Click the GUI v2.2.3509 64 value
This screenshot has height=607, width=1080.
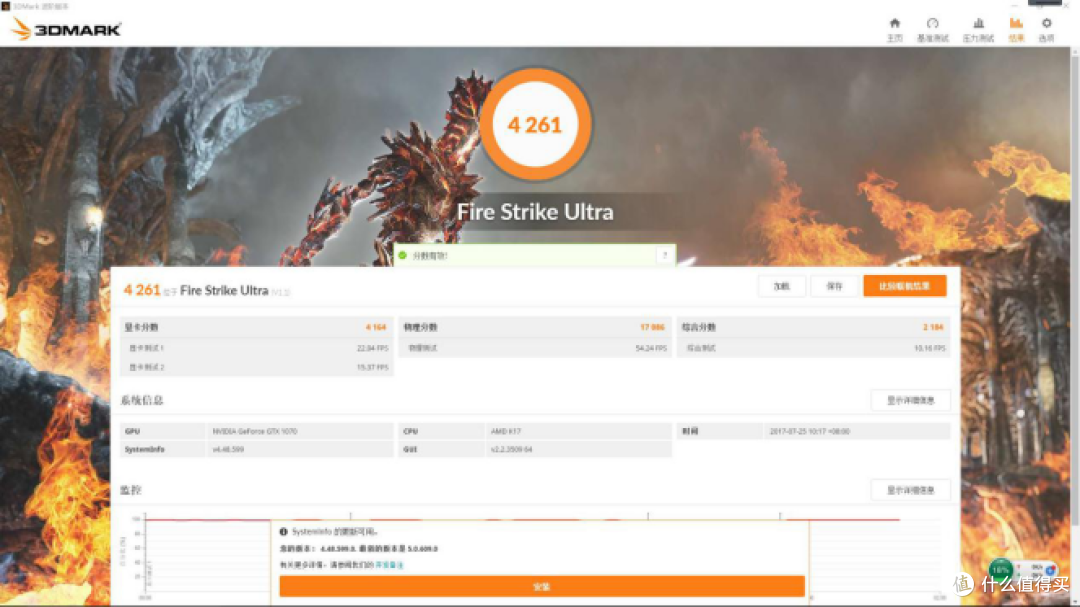coord(511,449)
